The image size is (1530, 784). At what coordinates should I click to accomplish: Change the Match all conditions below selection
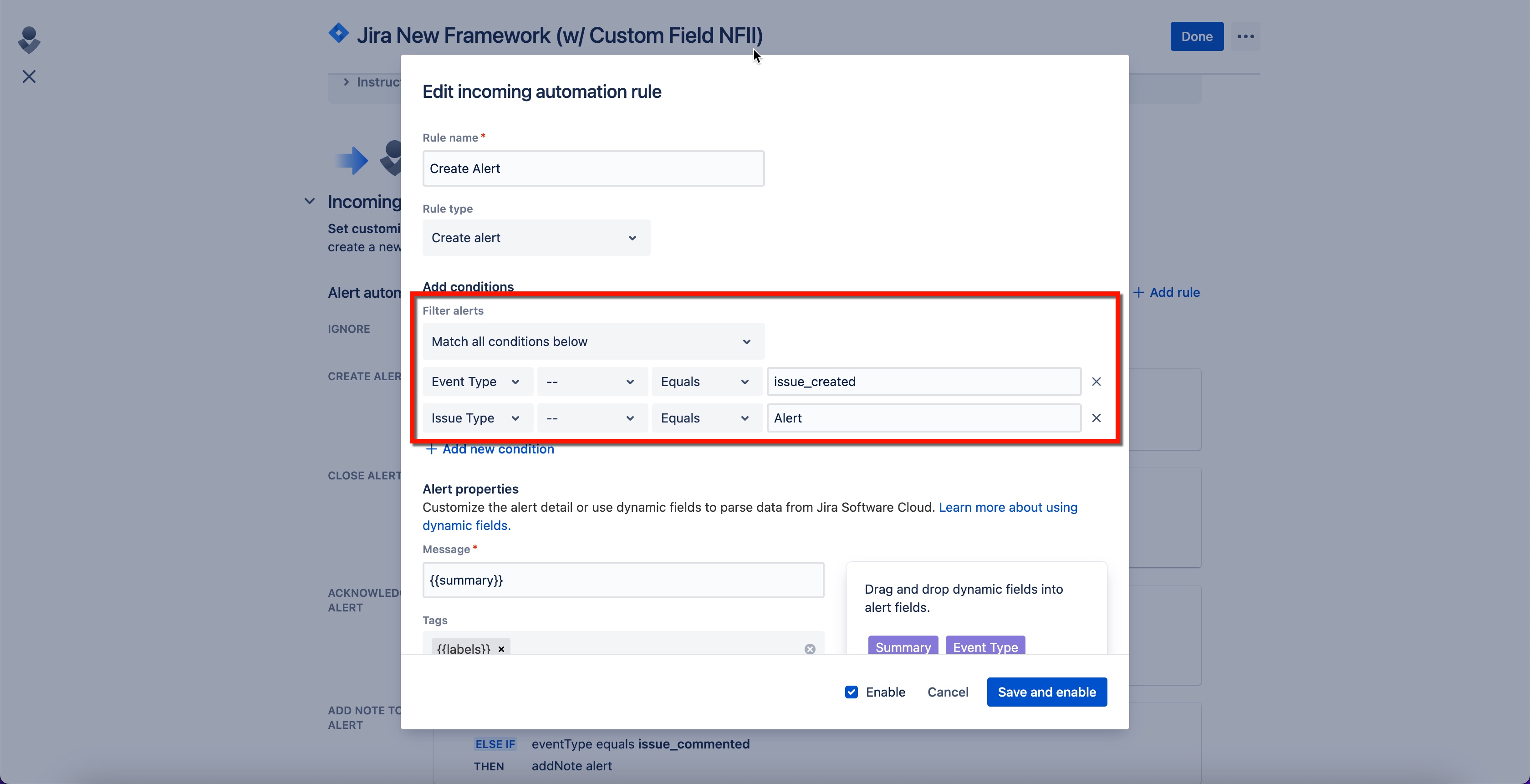pyautogui.click(x=592, y=341)
